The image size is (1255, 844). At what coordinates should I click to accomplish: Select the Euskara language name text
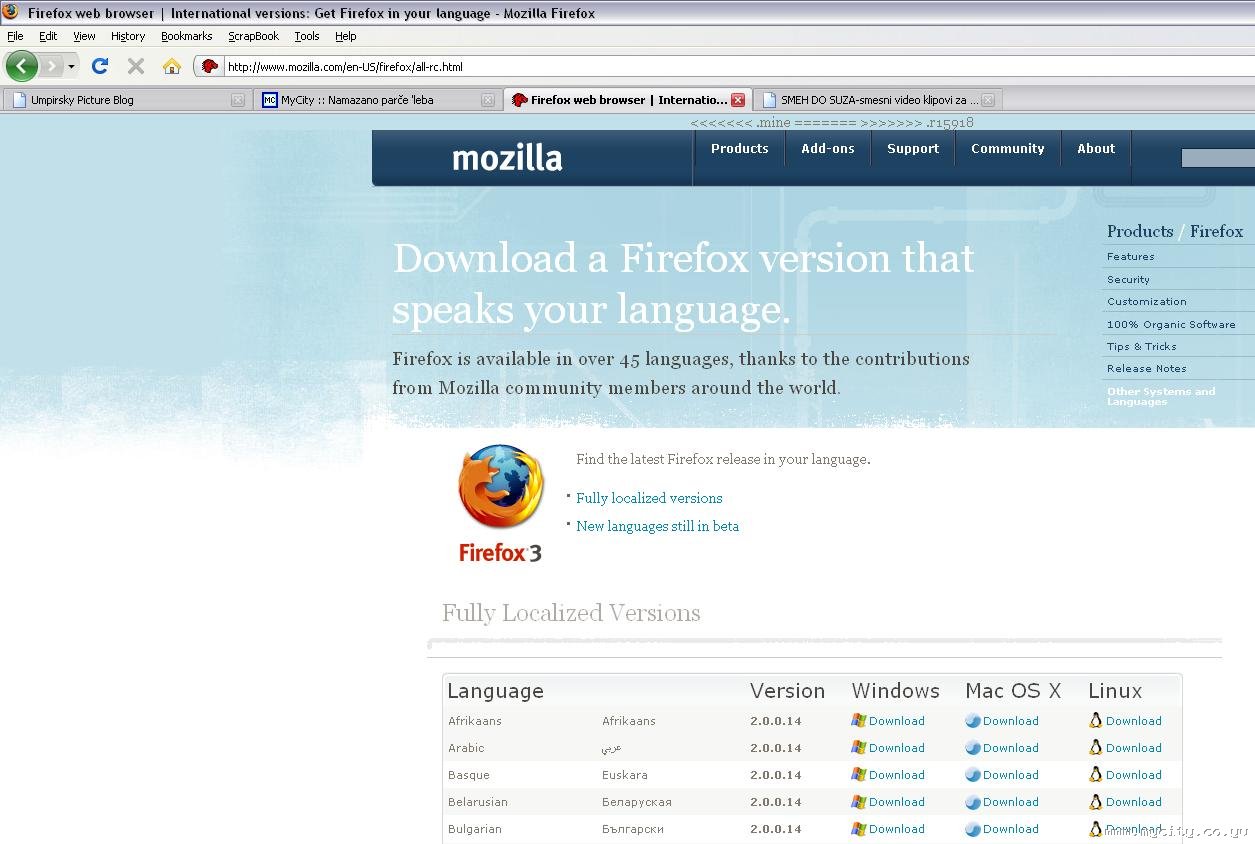click(625, 775)
